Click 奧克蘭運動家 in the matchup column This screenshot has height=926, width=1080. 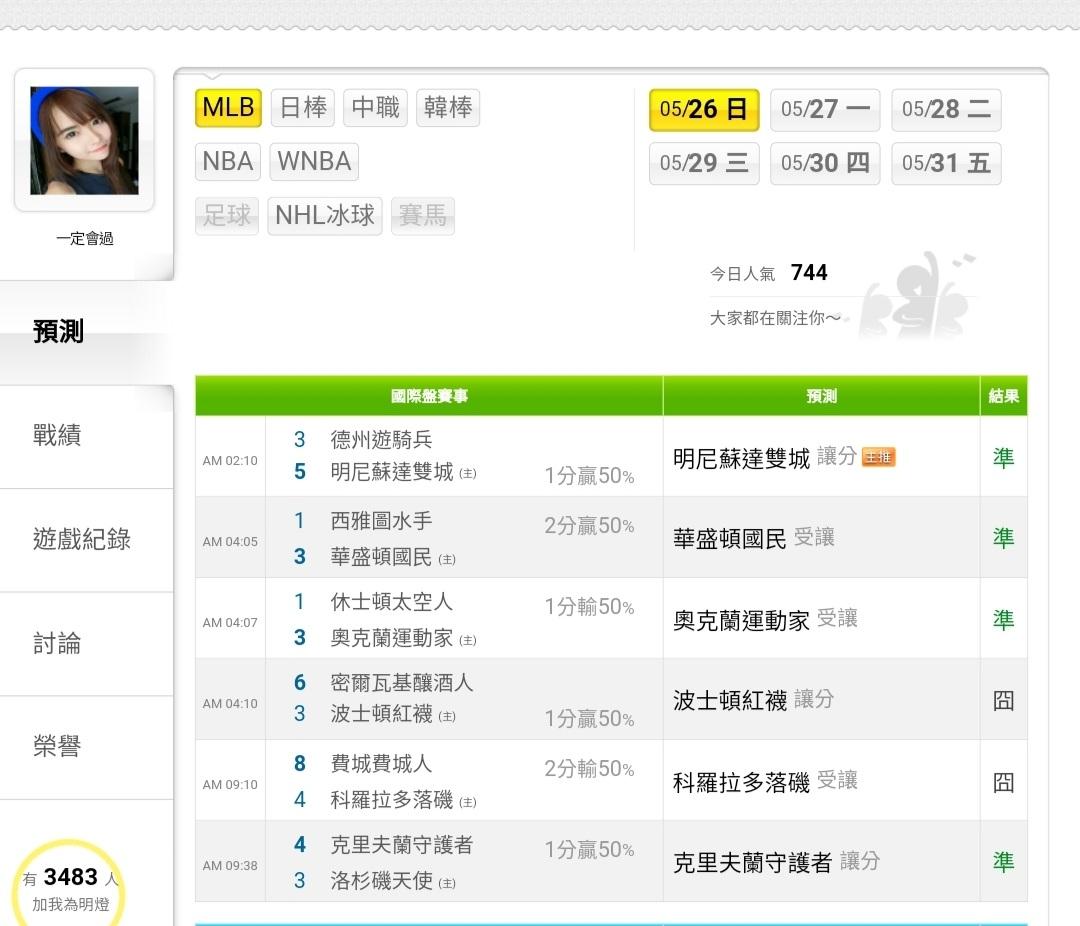click(x=392, y=638)
